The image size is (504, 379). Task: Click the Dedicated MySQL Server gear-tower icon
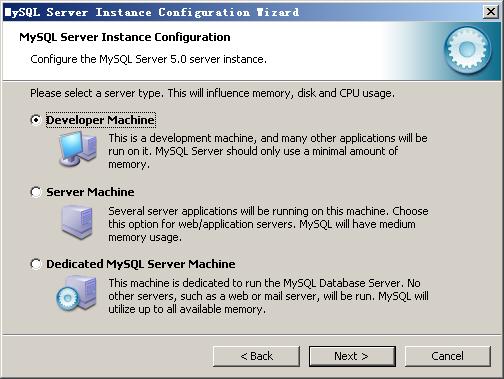click(x=77, y=294)
